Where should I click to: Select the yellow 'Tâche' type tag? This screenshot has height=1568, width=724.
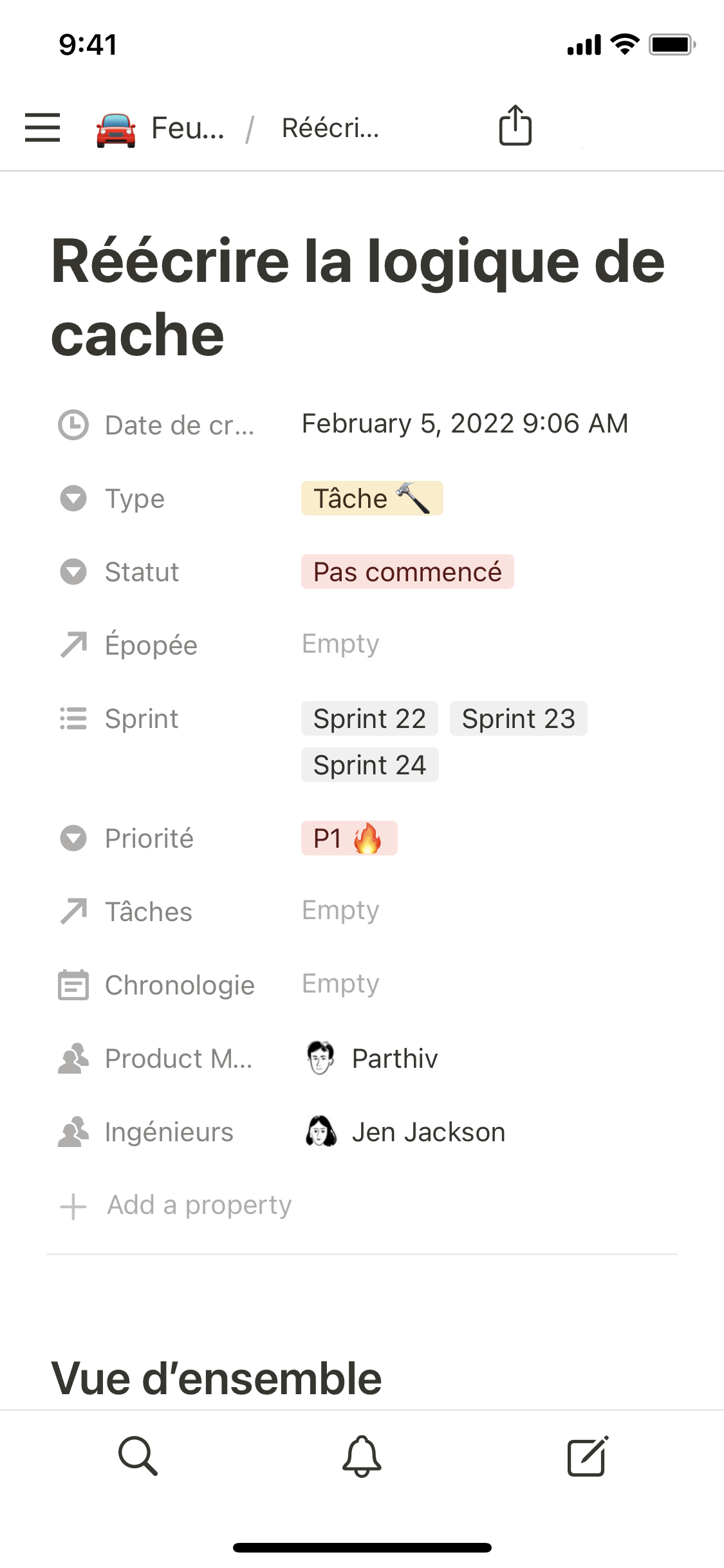(371, 498)
